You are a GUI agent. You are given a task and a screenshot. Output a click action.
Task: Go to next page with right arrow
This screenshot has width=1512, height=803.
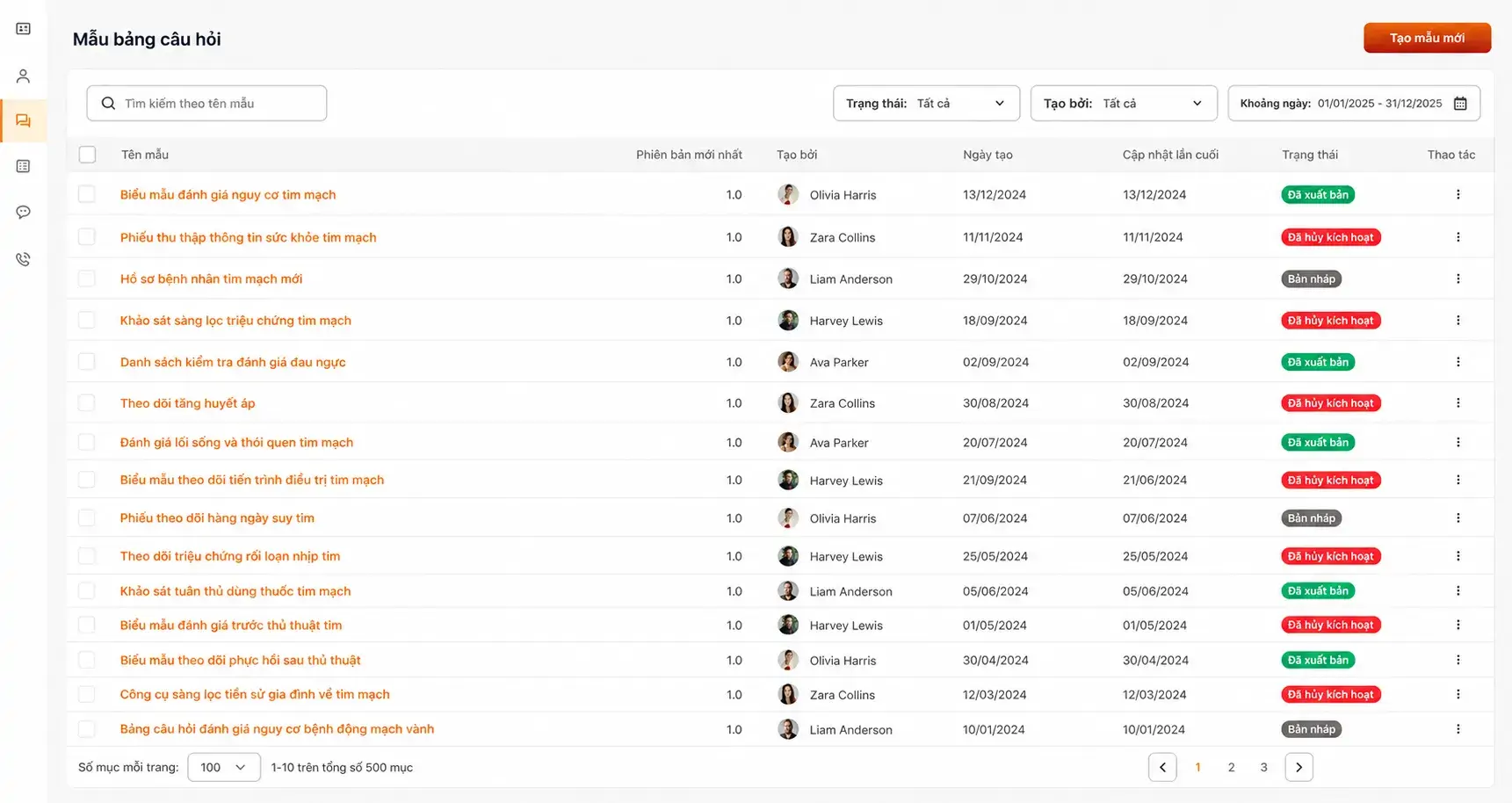pos(1299,767)
